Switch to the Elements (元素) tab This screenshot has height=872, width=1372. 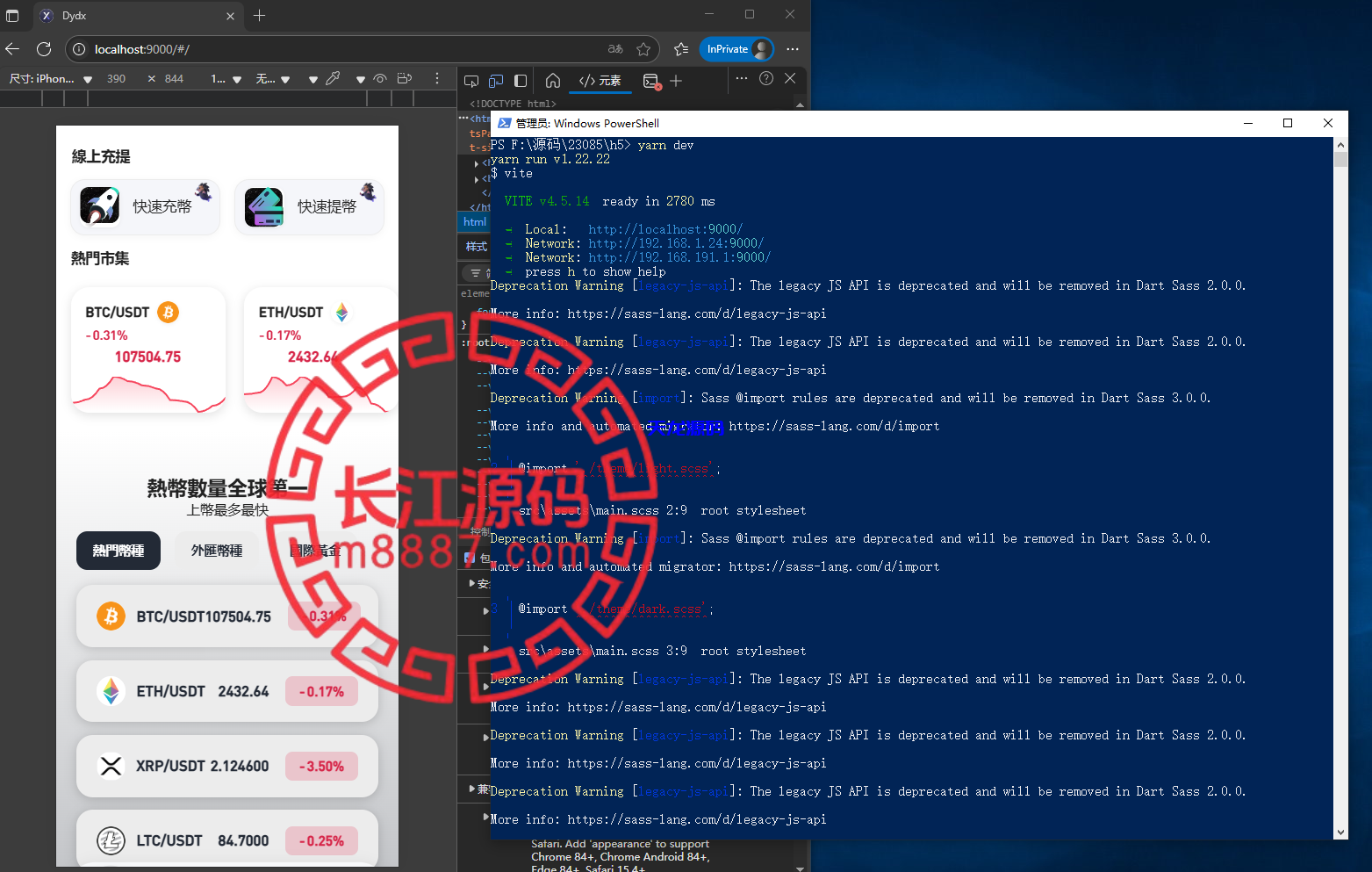[600, 81]
